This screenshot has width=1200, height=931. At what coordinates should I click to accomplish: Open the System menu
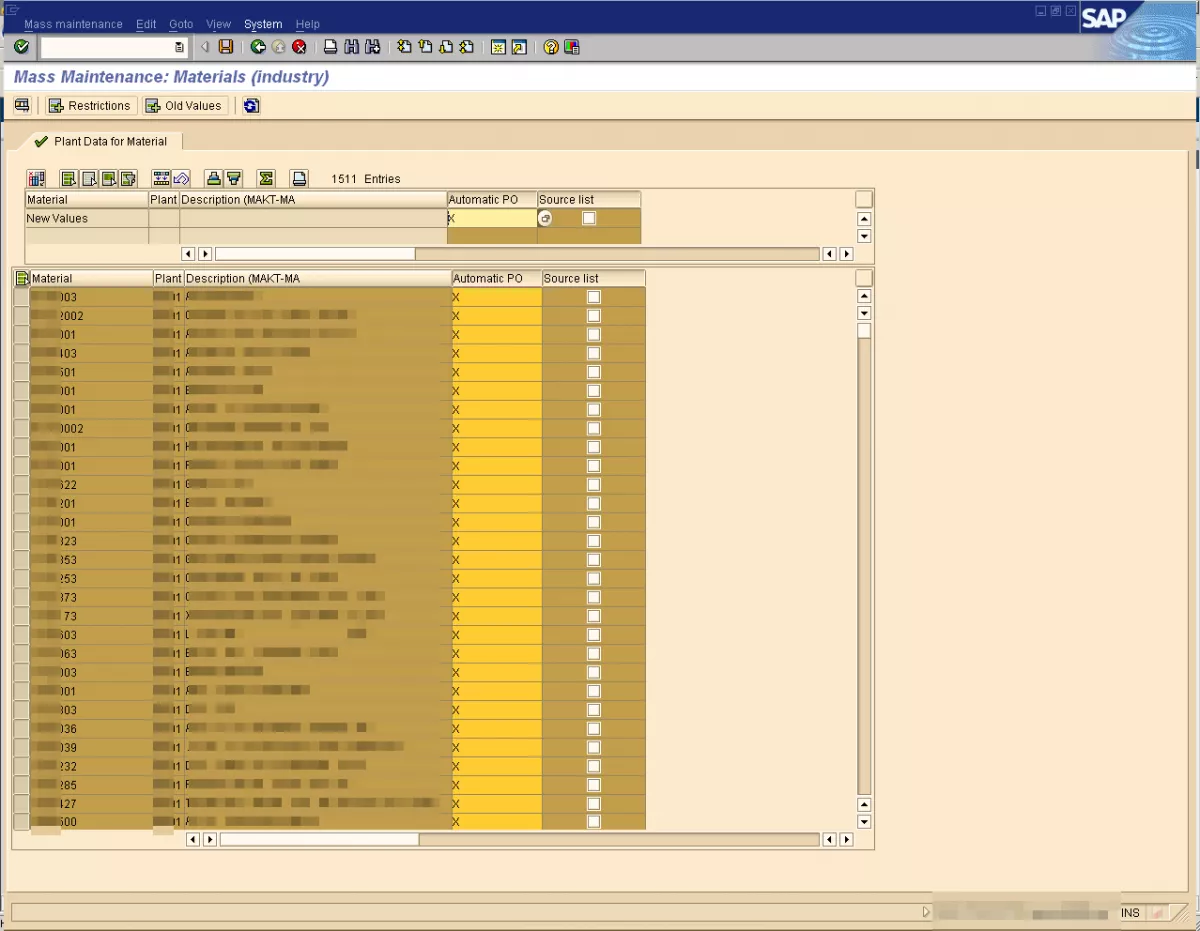263,24
